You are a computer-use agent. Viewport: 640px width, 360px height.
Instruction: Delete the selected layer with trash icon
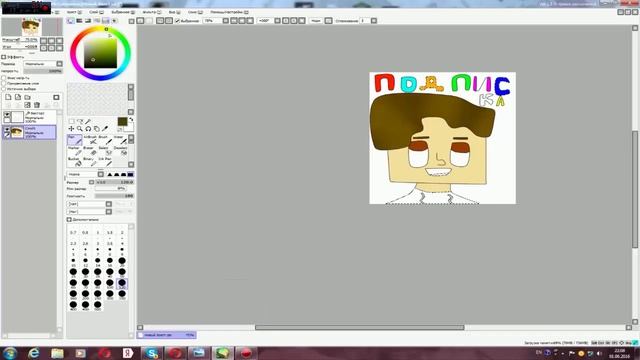[x=37, y=105]
